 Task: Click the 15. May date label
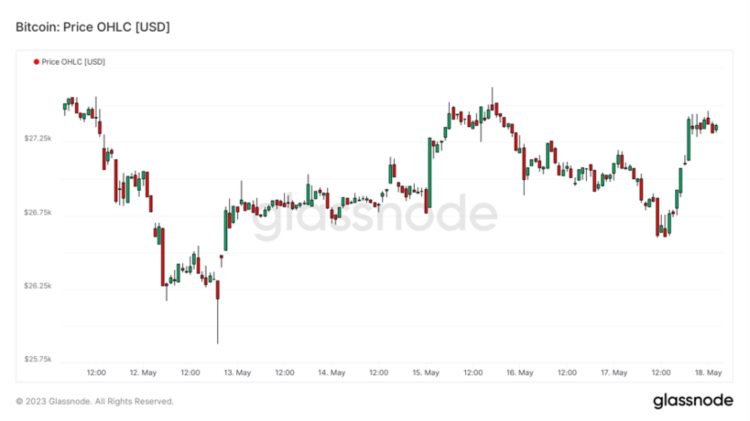(x=426, y=373)
